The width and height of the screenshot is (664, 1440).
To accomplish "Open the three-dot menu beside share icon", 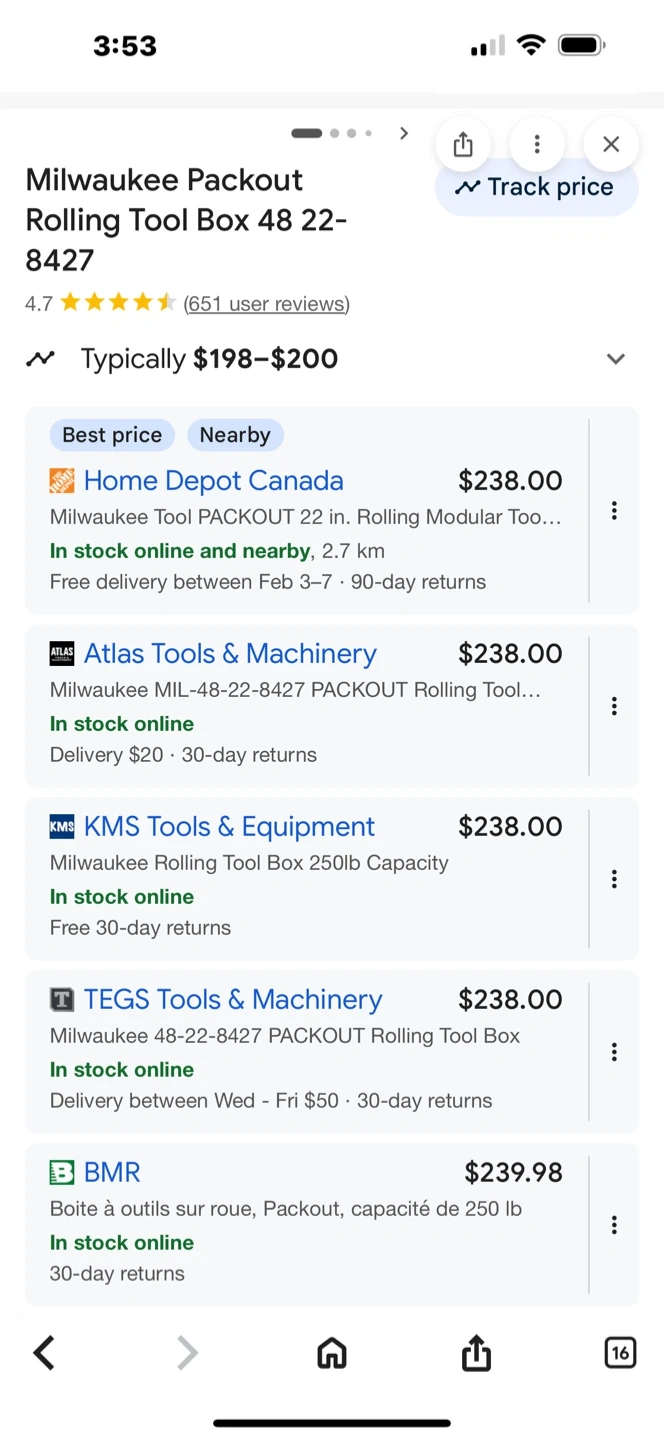I will coord(537,145).
